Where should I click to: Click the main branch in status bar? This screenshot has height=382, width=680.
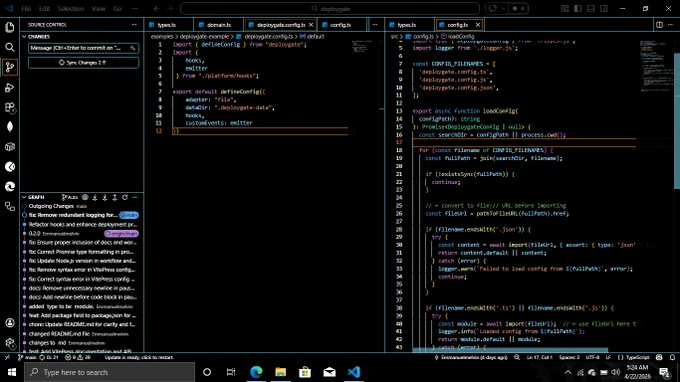click(27, 357)
